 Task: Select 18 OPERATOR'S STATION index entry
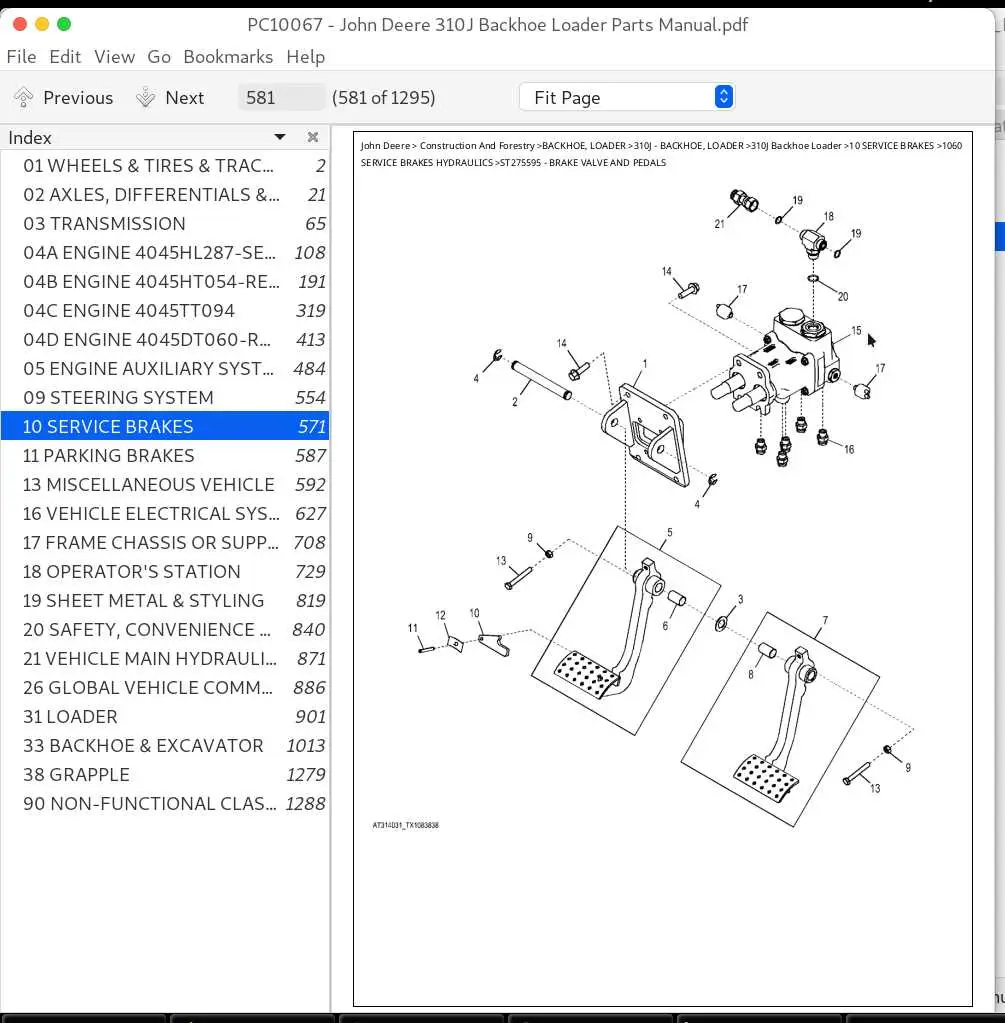[165, 572]
